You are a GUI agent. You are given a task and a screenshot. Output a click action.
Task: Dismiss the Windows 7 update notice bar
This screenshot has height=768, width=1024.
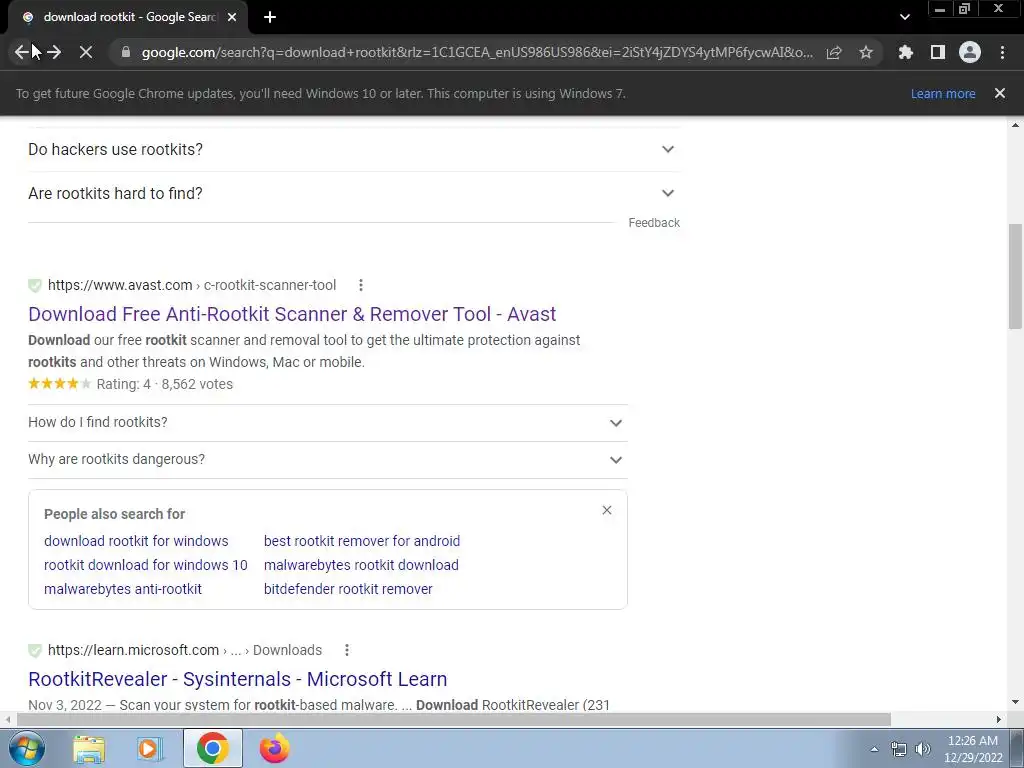[1000, 93]
